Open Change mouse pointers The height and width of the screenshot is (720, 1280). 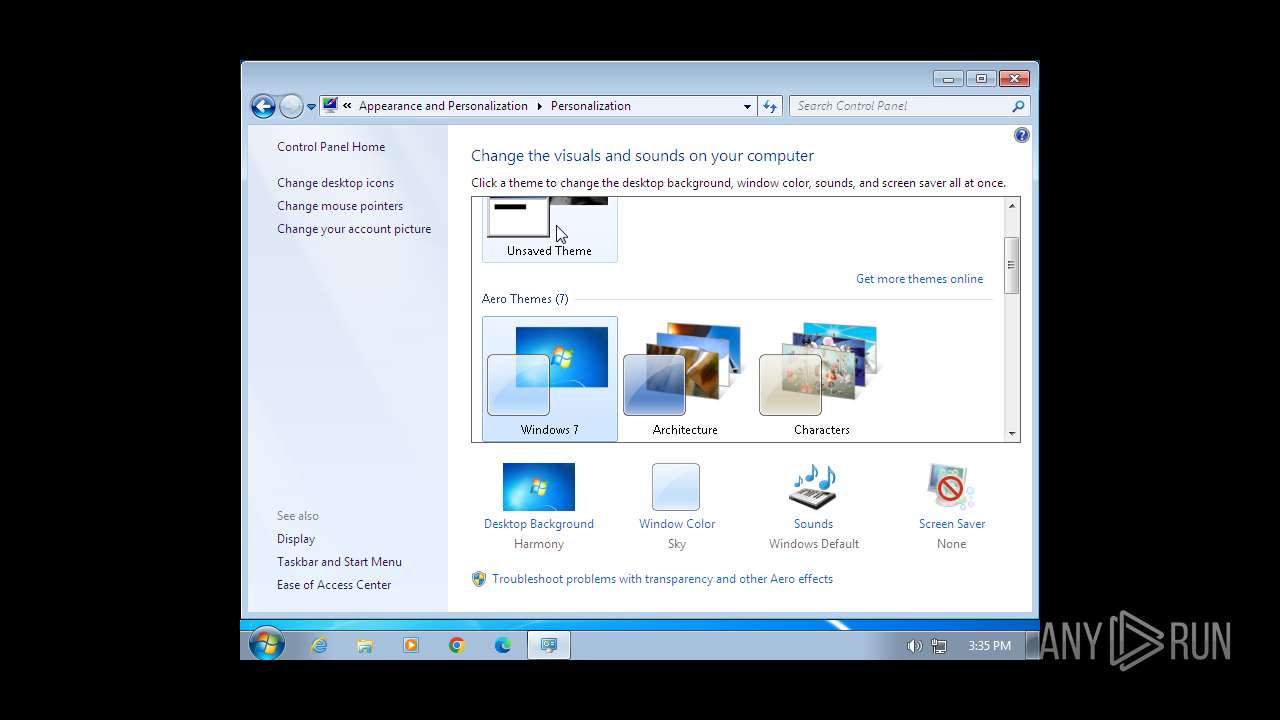coord(340,206)
